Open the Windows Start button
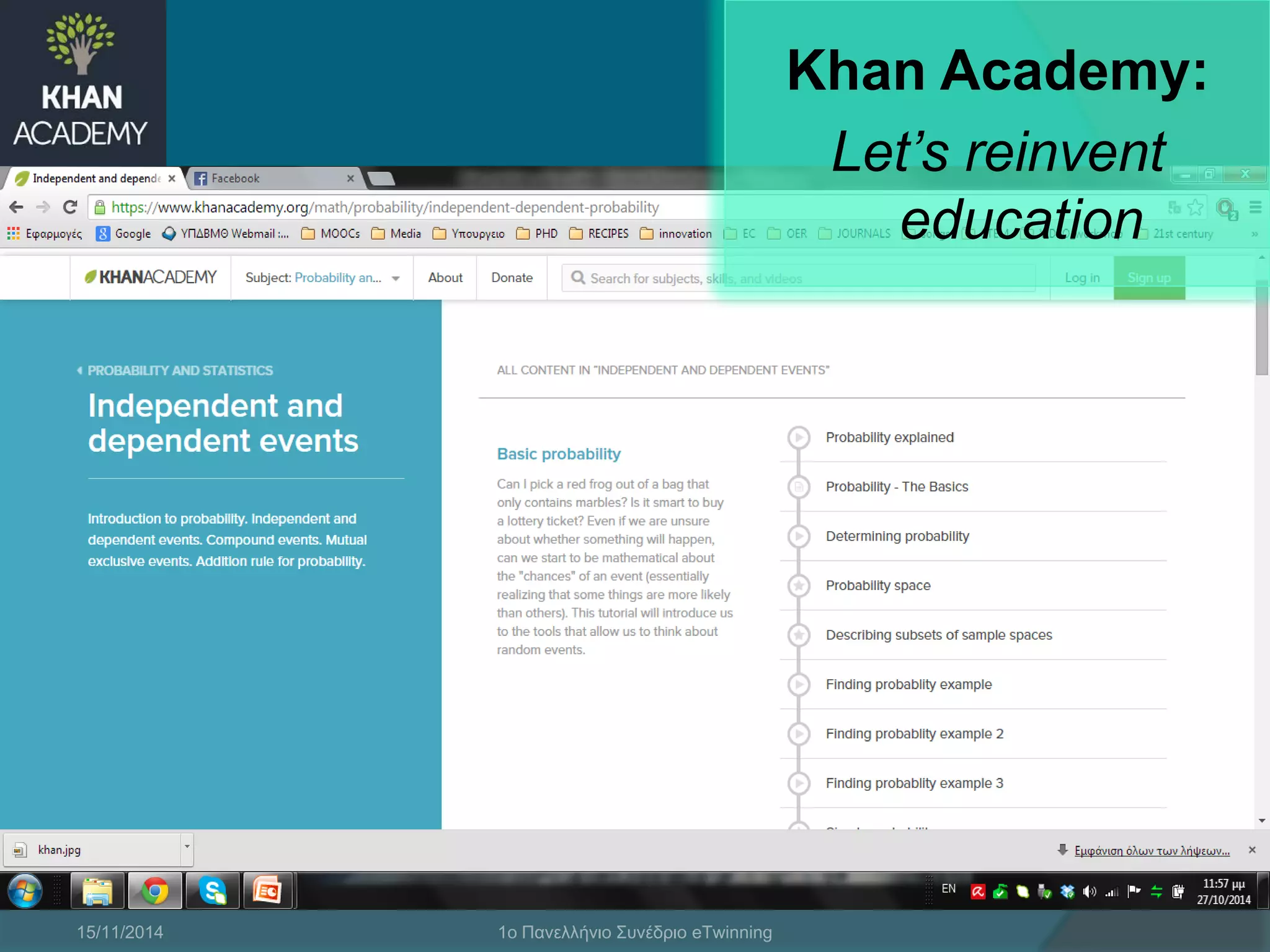 coord(25,891)
